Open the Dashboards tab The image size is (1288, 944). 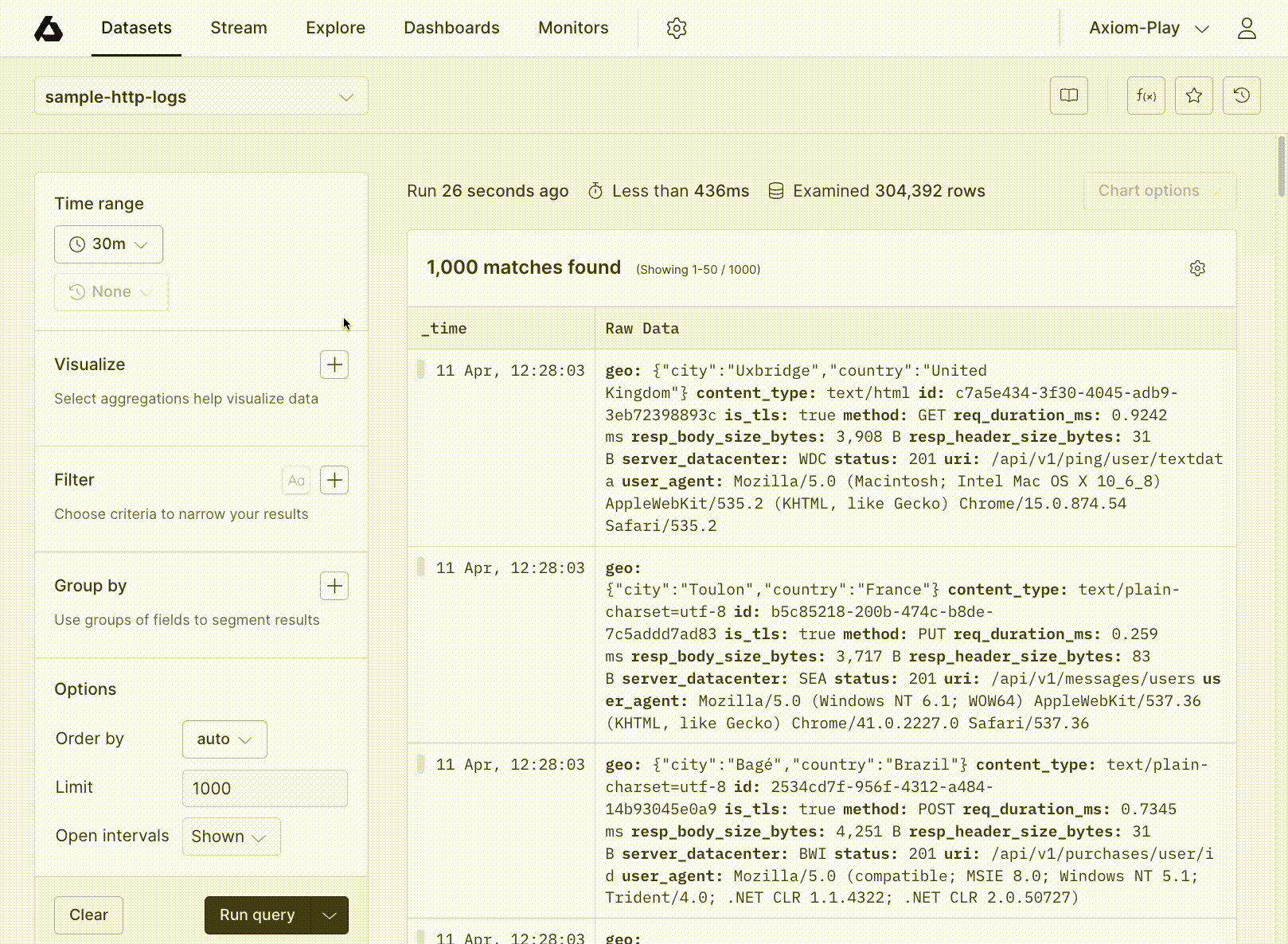click(451, 28)
